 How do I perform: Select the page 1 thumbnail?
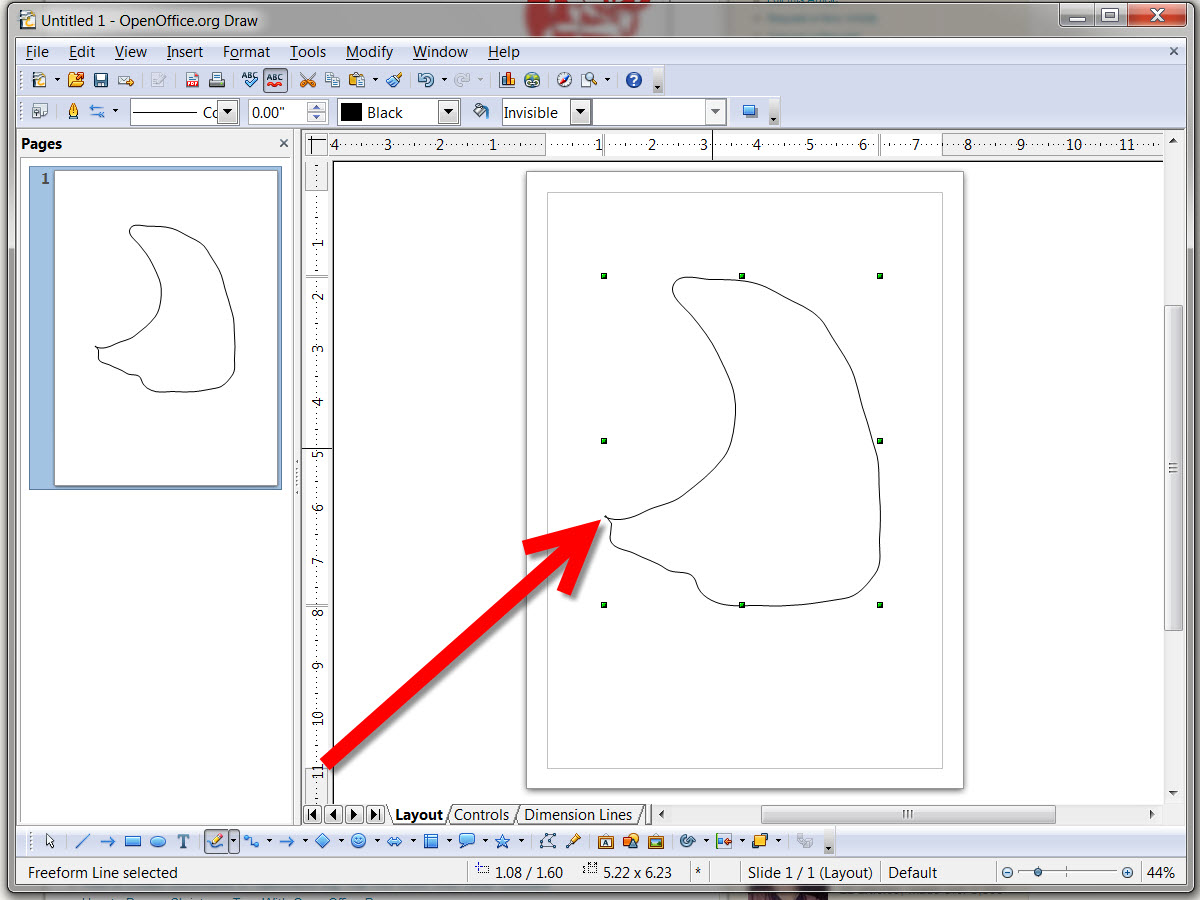(165, 330)
